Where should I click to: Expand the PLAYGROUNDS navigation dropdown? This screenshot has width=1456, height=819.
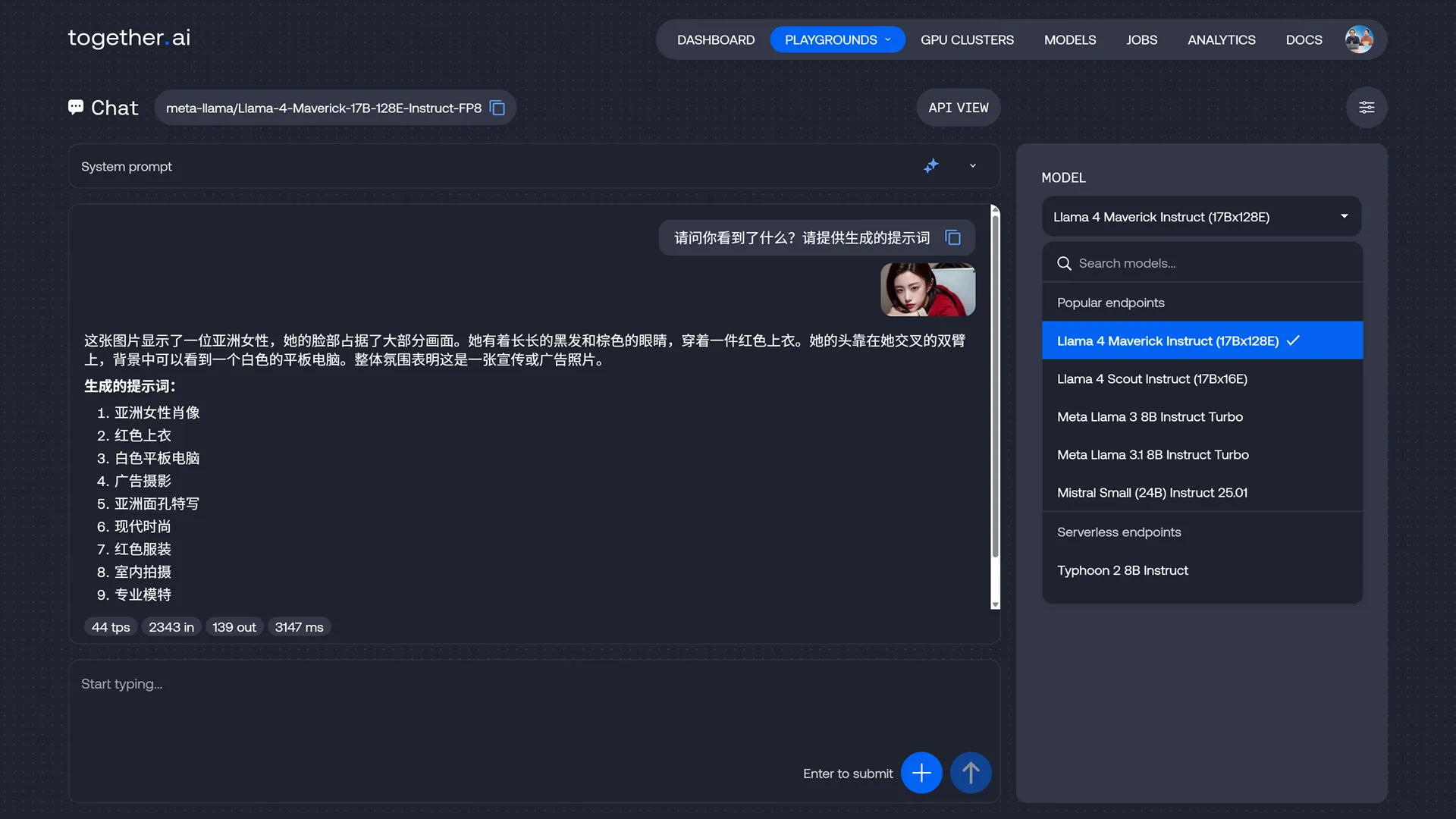(837, 39)
